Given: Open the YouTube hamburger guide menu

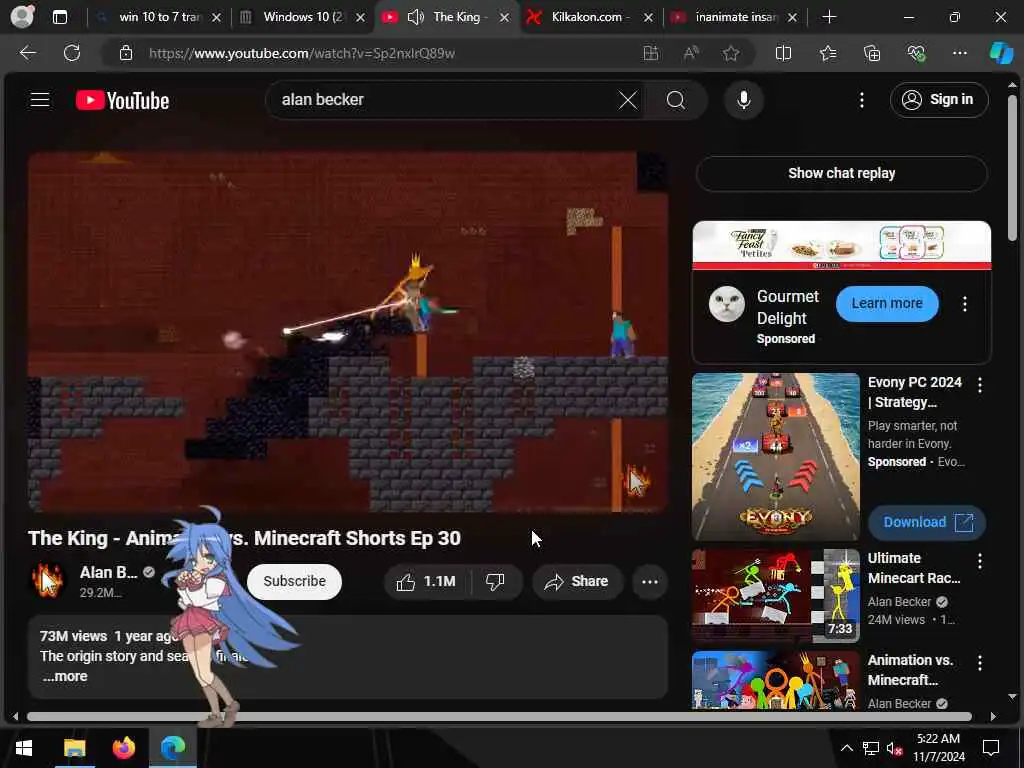Looking at the screenshot, I should (x=40, y=100).
